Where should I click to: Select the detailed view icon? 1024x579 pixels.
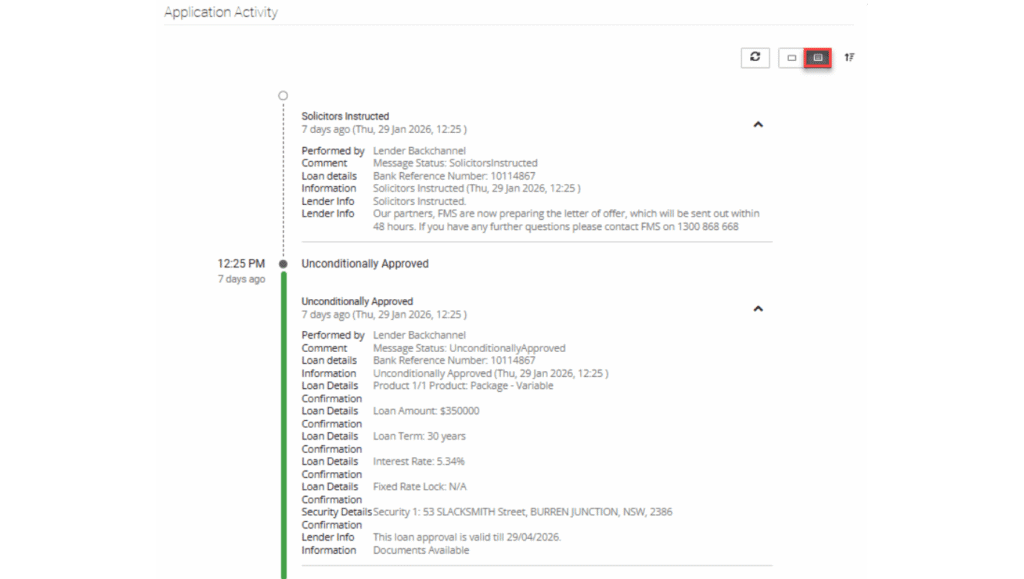click(x=816, y=57)
